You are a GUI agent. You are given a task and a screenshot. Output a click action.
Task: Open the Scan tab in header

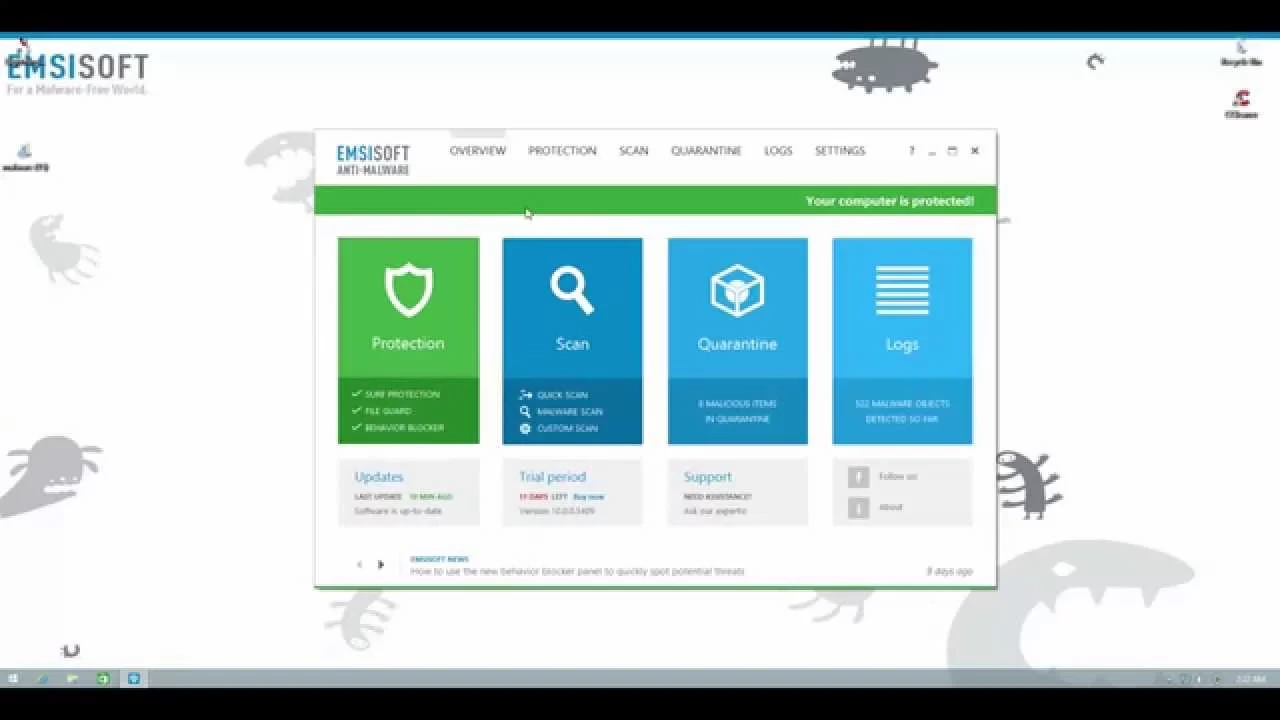[x=634, y=151]
